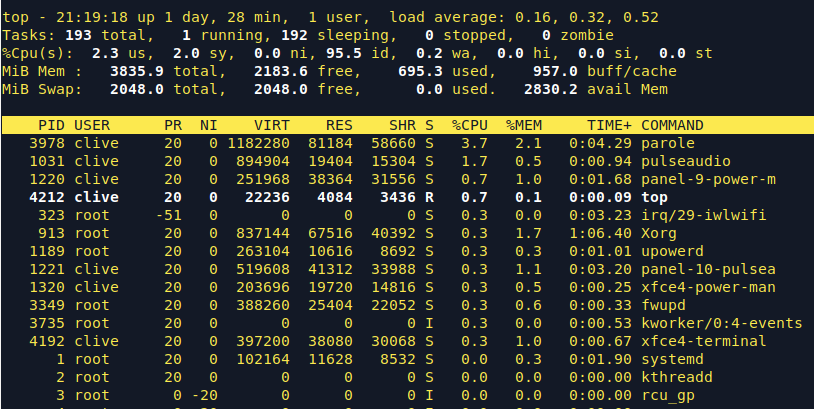814x409 pixels.
Task: Click PID 4212 in bold row
Action: [47, 198]
